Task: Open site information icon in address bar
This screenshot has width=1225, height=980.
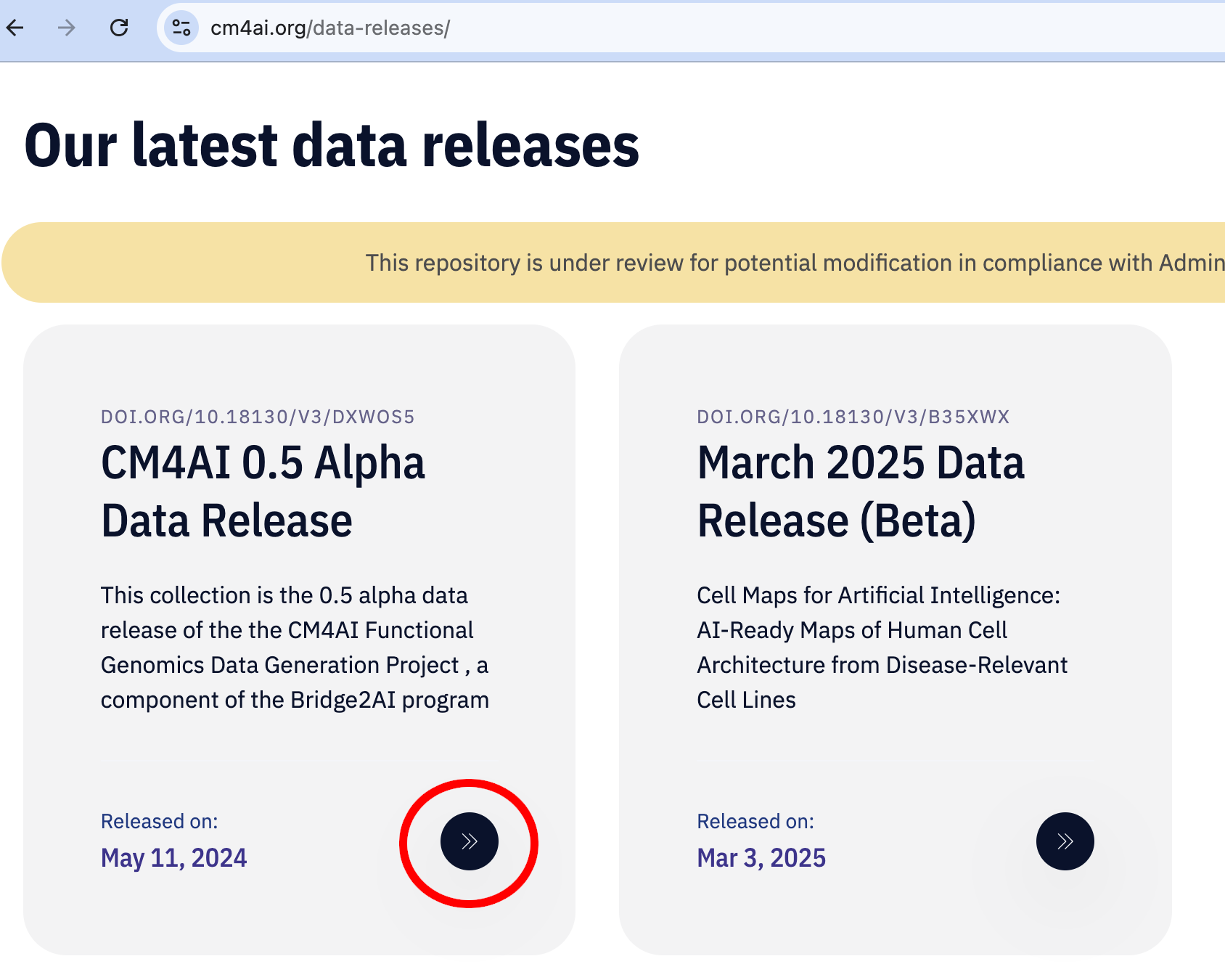Action: [181, 28]
